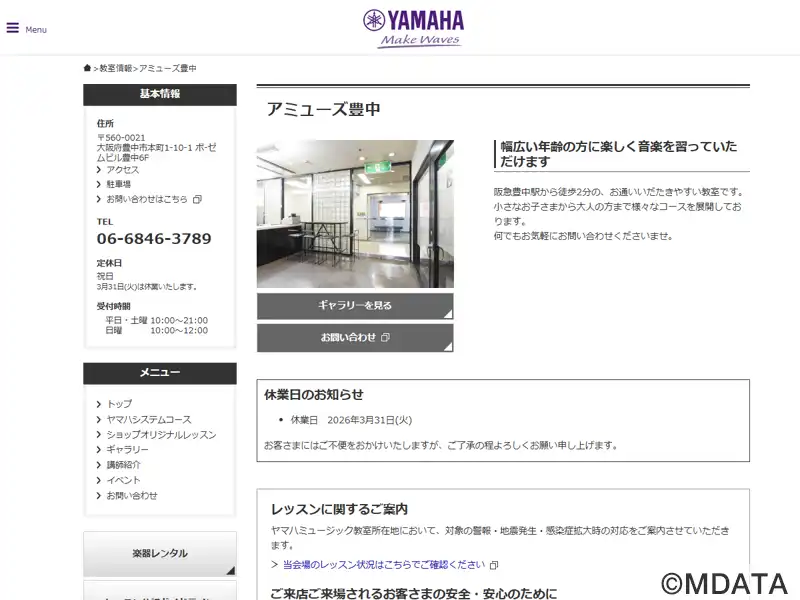Click the 楽器レンタル banner button
Viewport: 800px width, 600px height.
pos(160,554)
